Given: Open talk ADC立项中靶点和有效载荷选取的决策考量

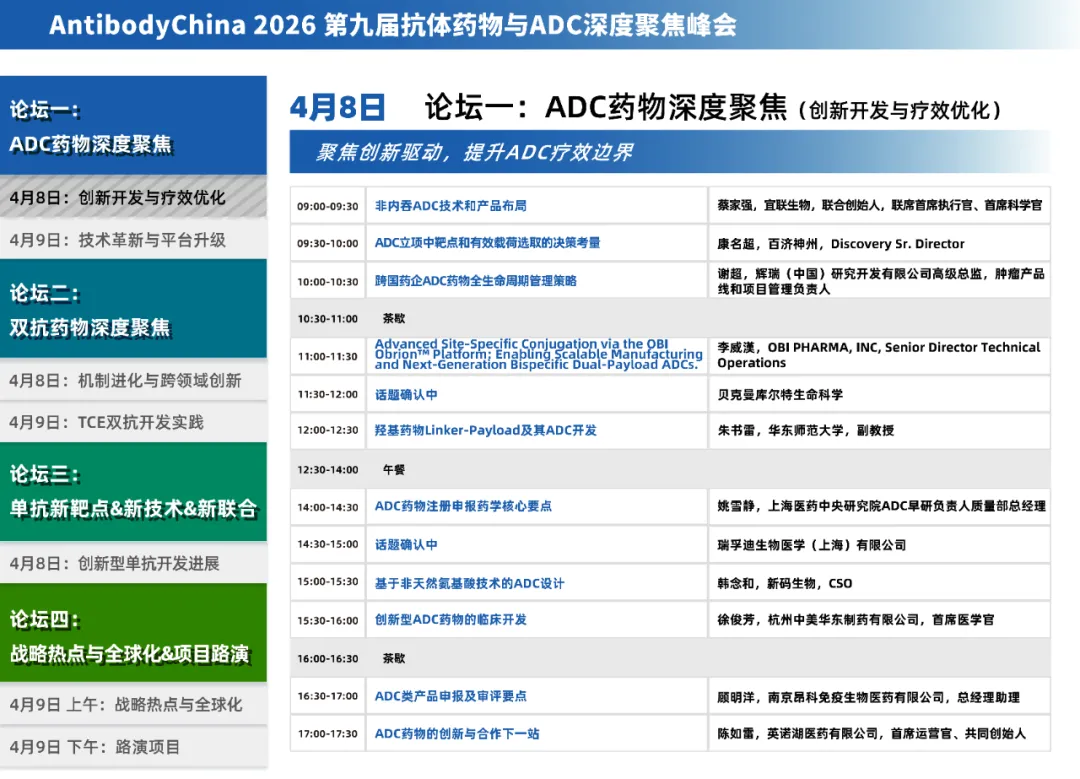Looking at the screenshot, I should [x=487, y=242].
